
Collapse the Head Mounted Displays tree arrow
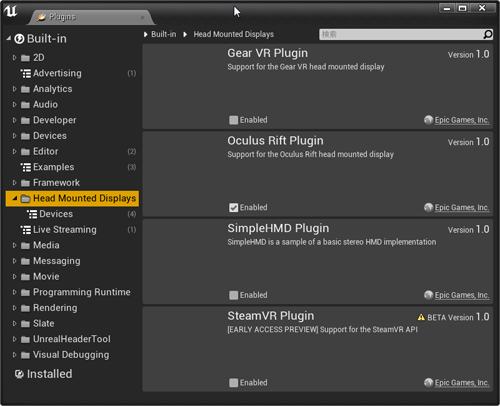(x=14, y=198)
